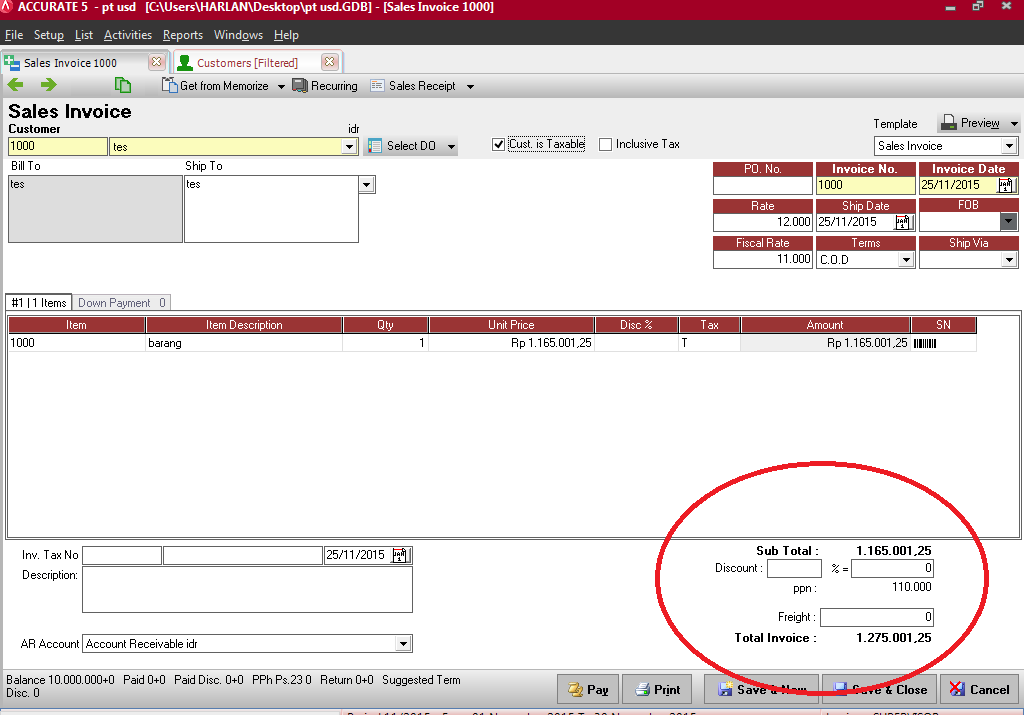
Task: Expand the Customer name dropdown
Action: [x=349, y=147]
